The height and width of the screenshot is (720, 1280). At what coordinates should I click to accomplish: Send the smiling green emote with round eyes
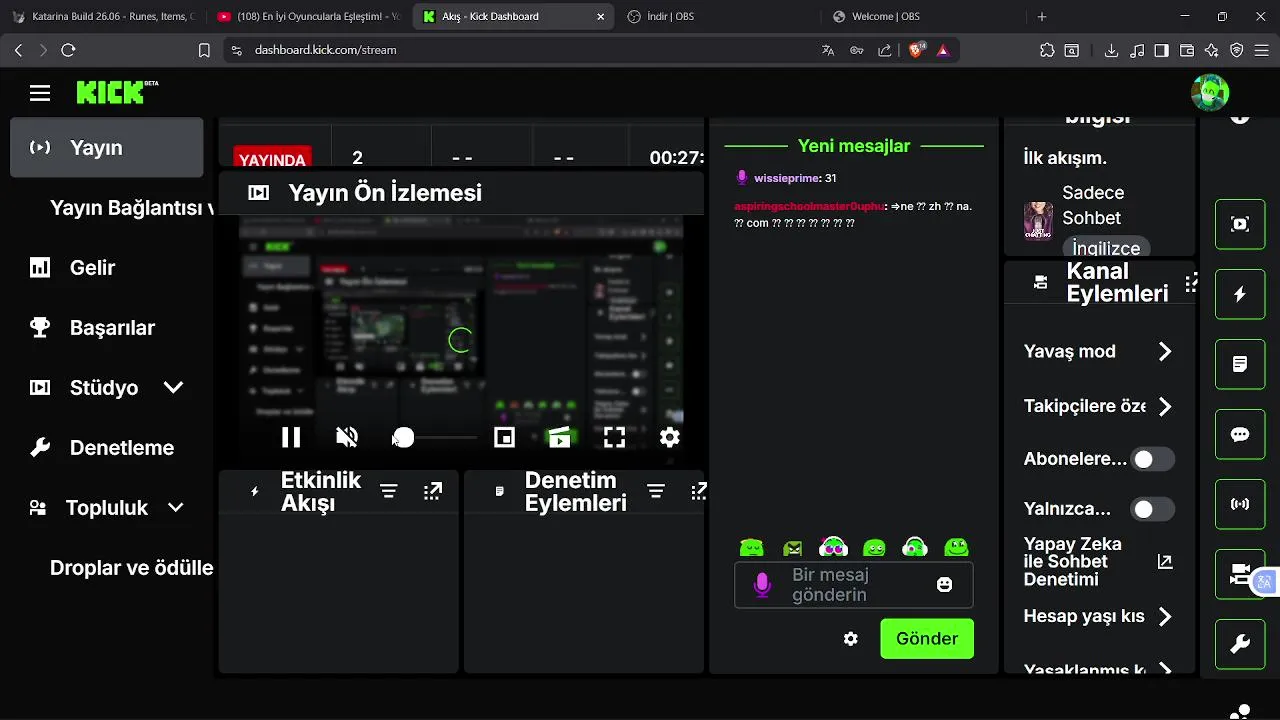pyautogui.click(x=874, y=547)
